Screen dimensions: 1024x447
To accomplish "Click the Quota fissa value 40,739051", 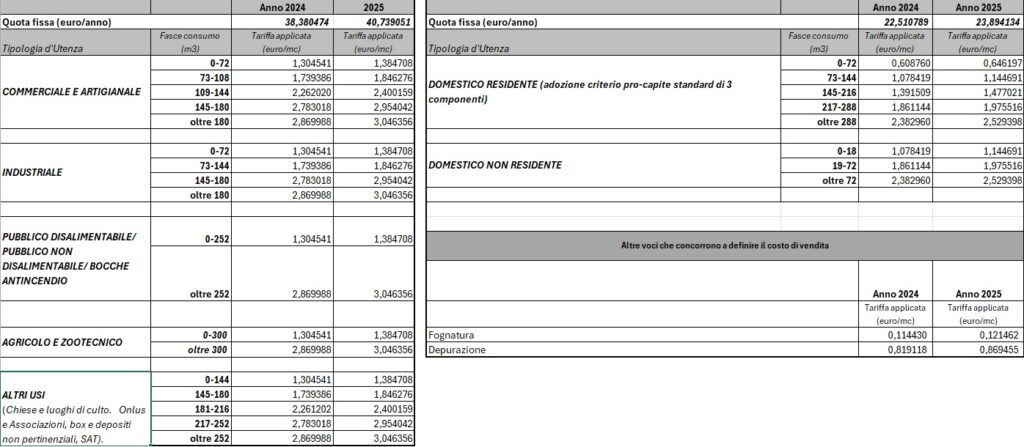I will 374,22.
